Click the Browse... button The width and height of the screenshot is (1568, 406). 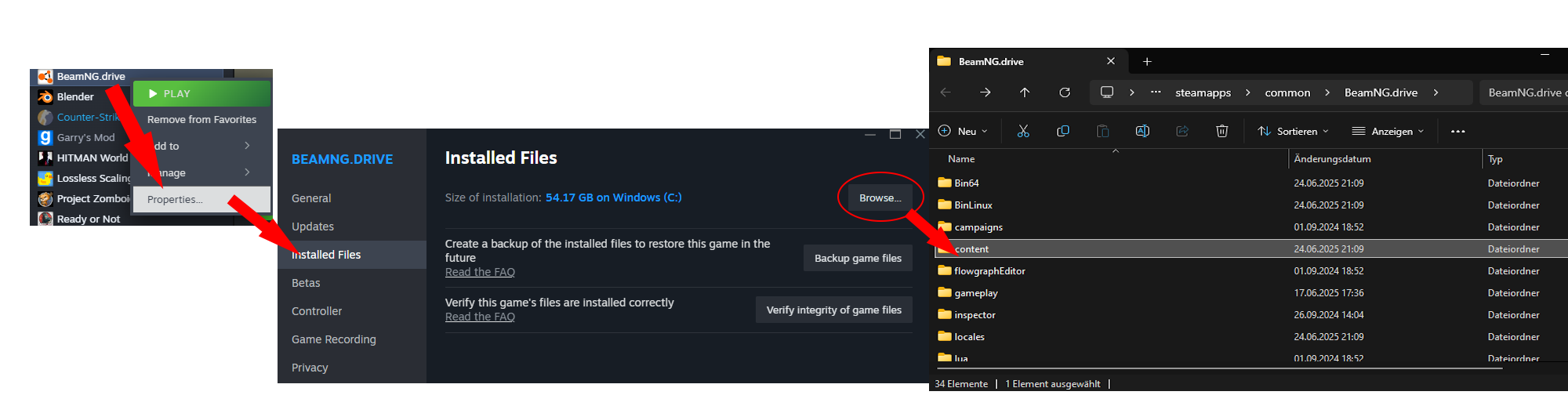880,198
